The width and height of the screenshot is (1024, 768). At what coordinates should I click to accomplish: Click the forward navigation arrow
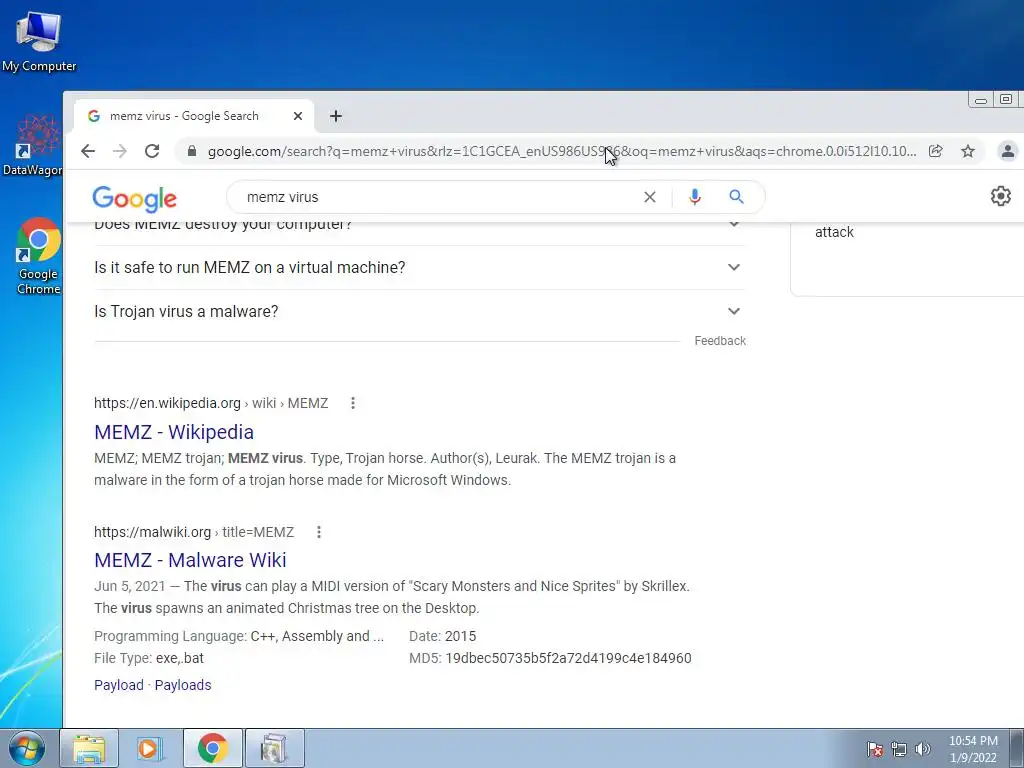tap(120, 152)
